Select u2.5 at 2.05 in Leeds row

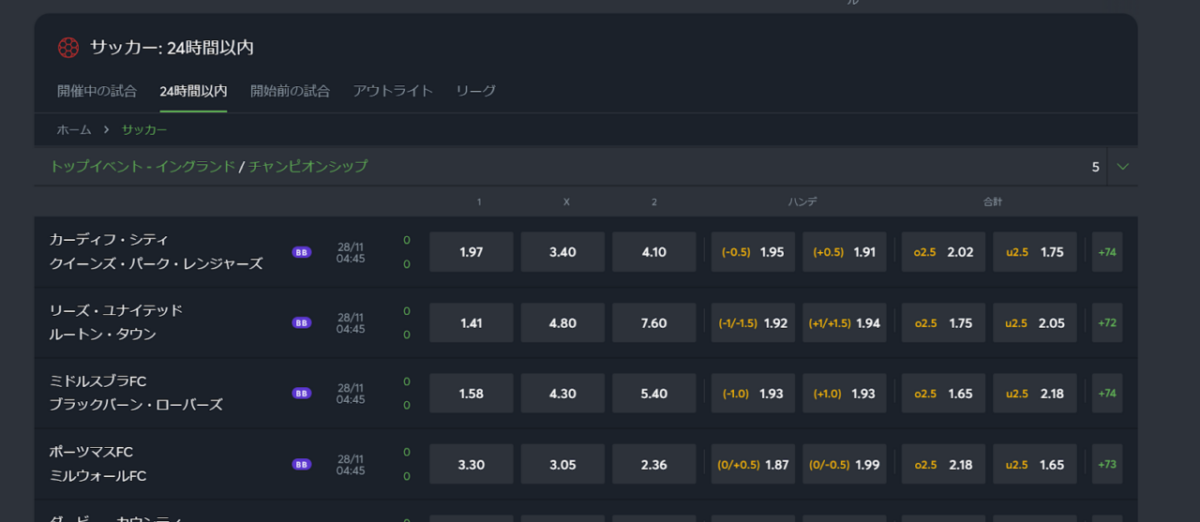(1035, 323)
